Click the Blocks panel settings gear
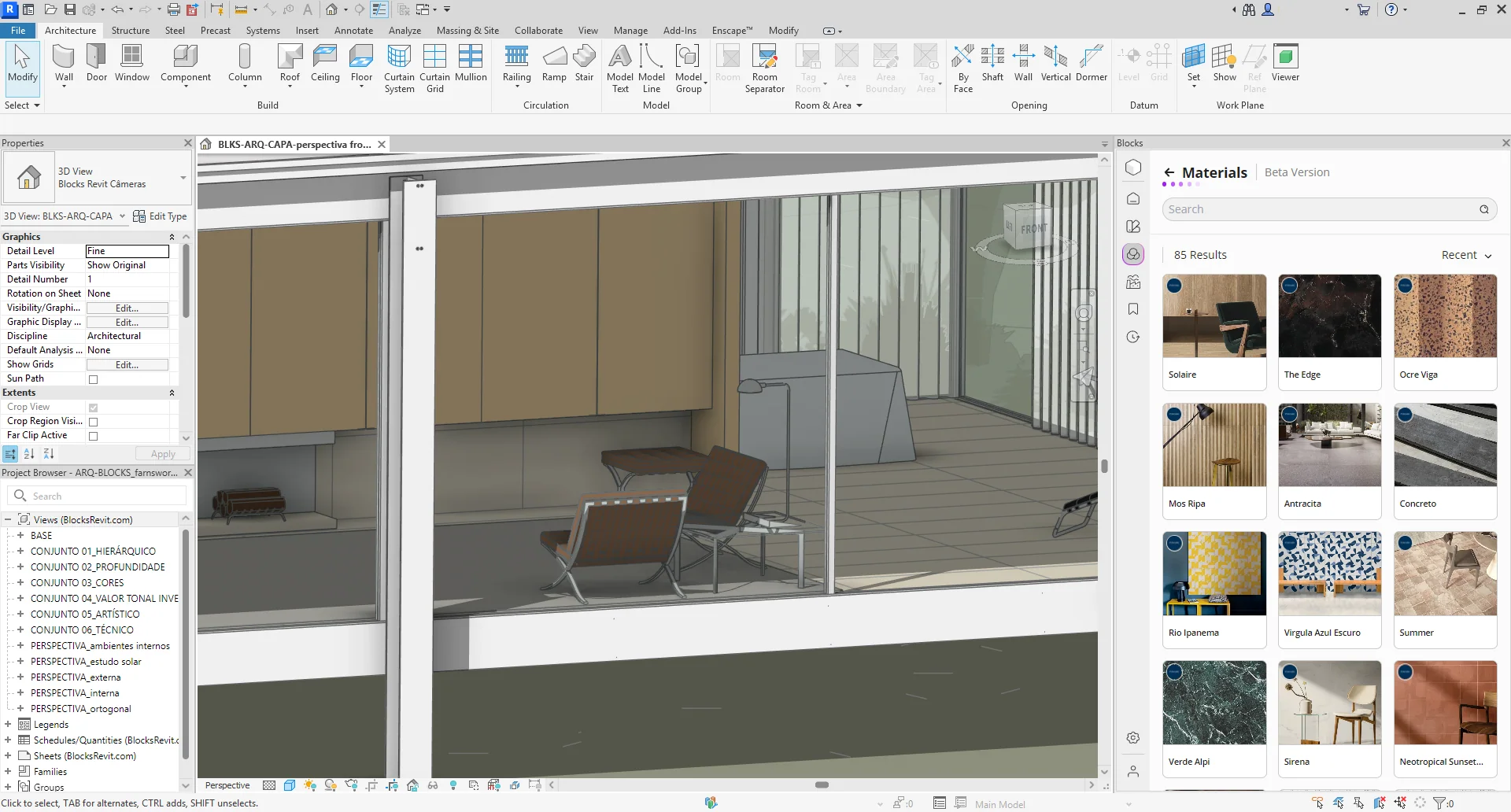The height and width of the screenshot is (812, 1511). 1133,738
